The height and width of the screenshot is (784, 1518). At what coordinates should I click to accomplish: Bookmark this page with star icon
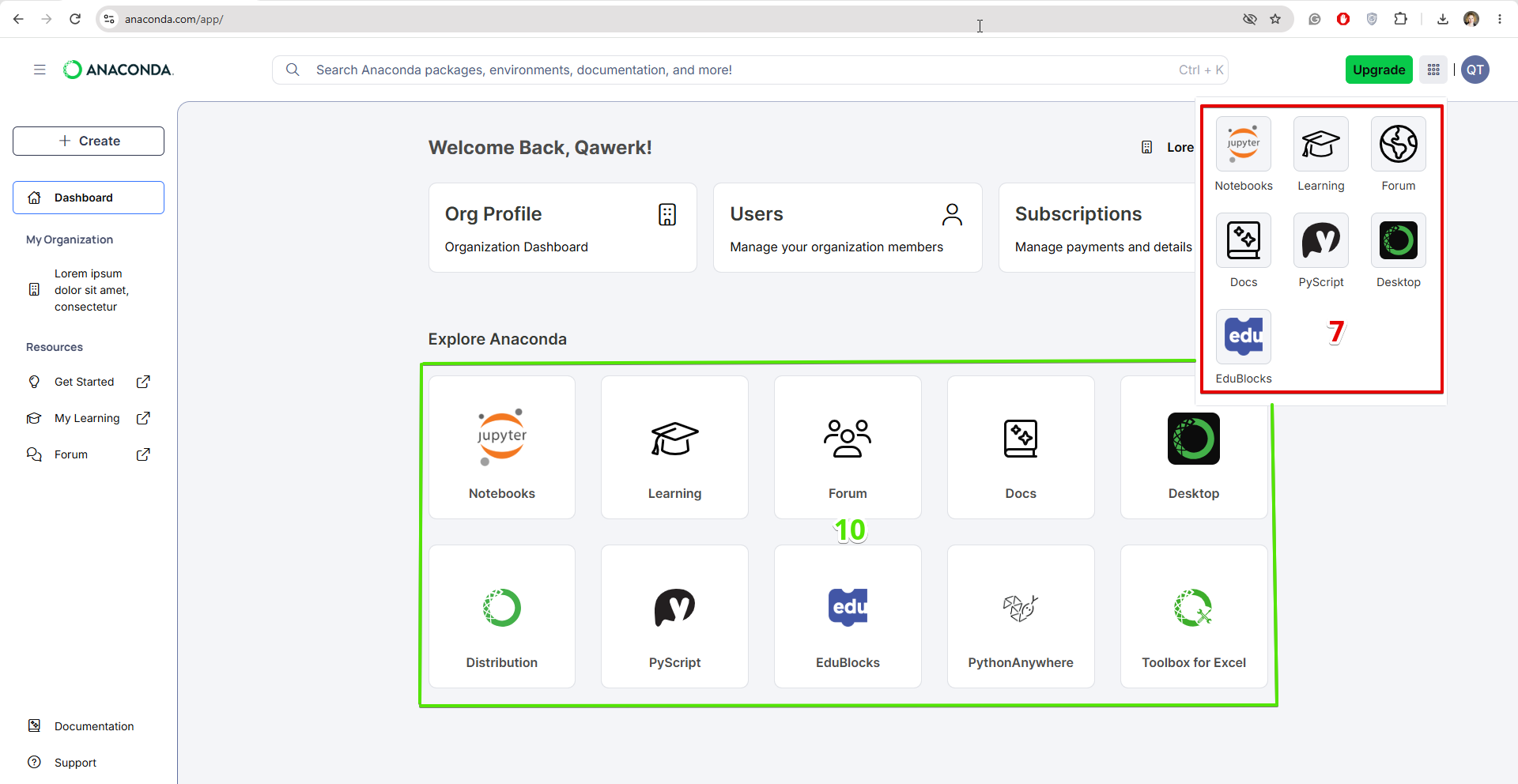tap(1275, 19)
